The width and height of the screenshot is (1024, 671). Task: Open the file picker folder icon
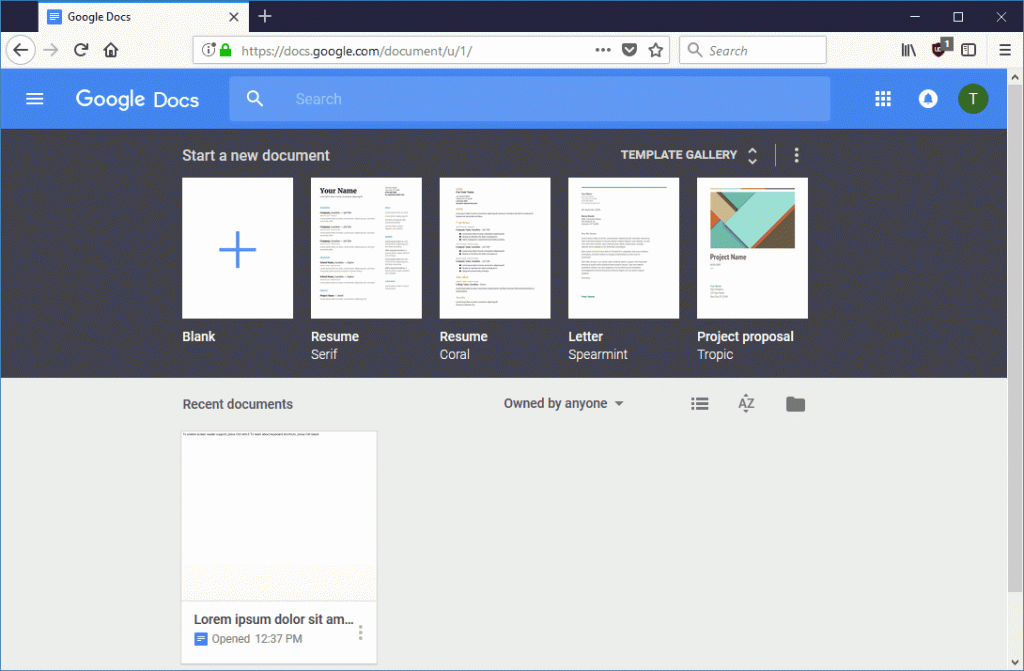click(x=795, y=404)
